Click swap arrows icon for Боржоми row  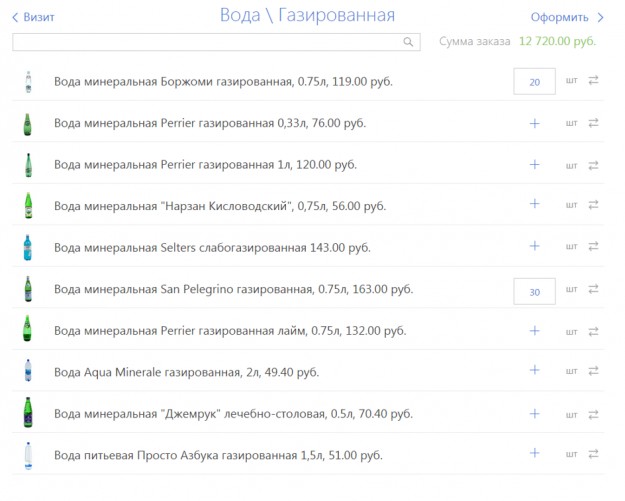click(593, 81)
